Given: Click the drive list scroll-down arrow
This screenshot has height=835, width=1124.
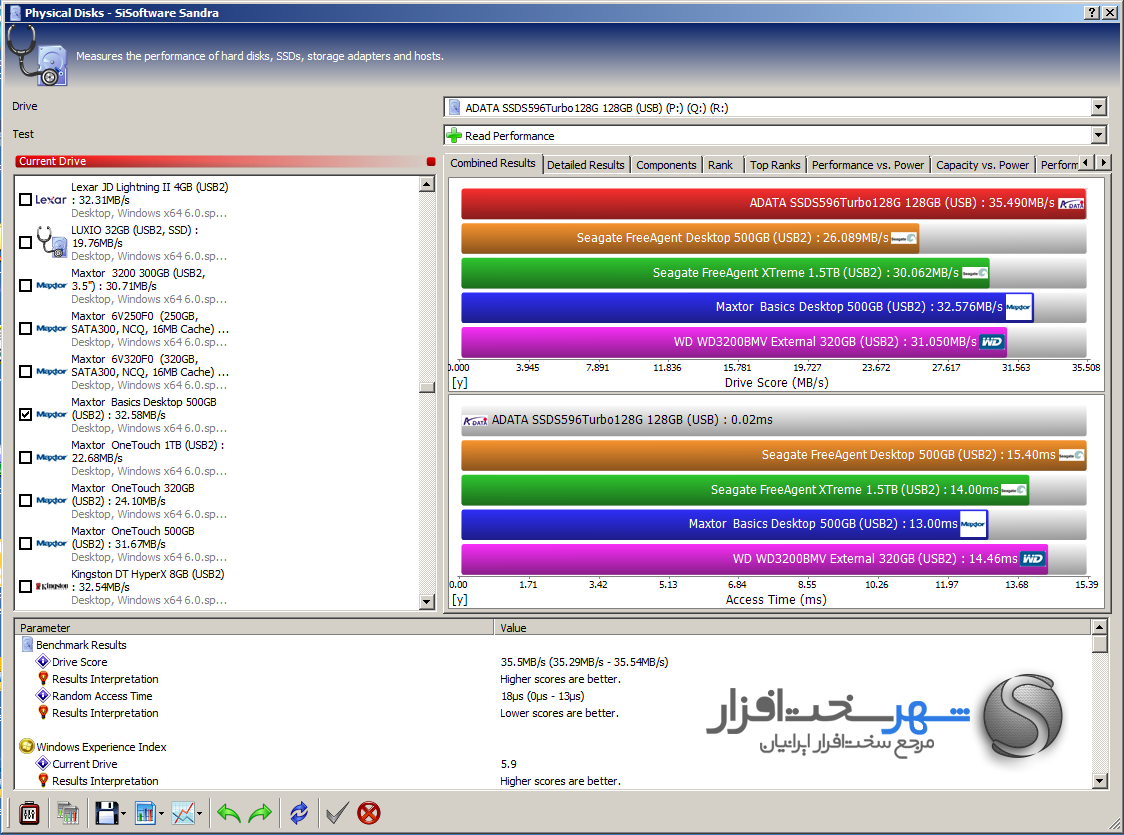Looking at the screenshot, I should pyautogui.click(x=427, y=601).
